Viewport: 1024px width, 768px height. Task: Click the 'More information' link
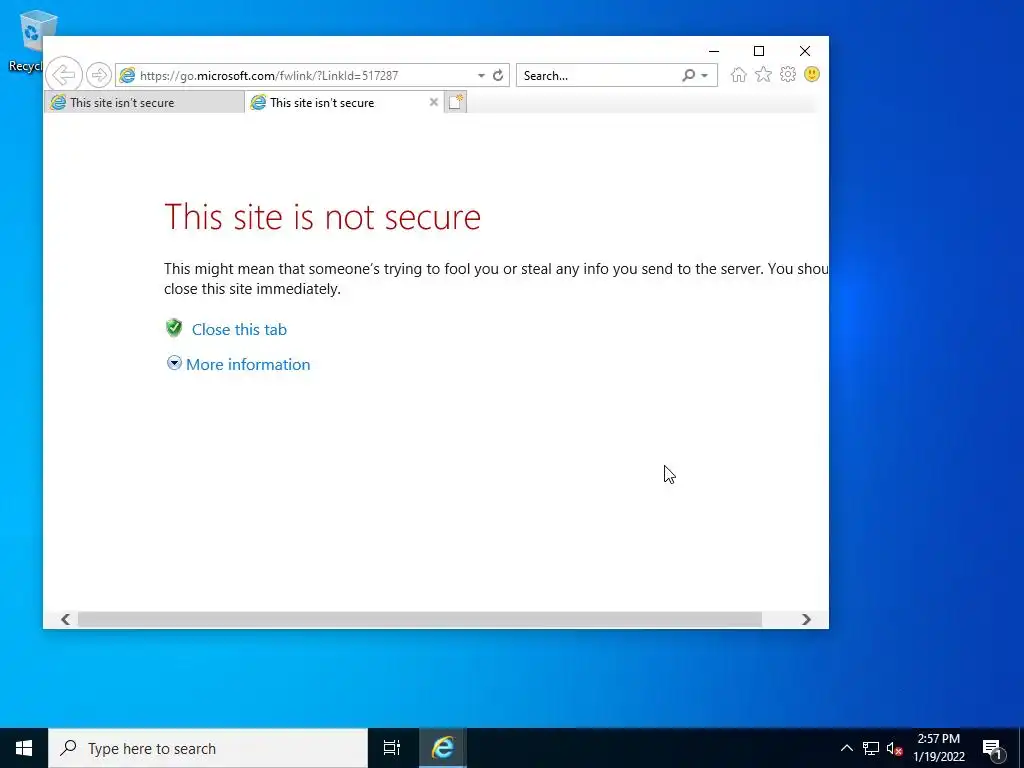click(x=248, y=364)
